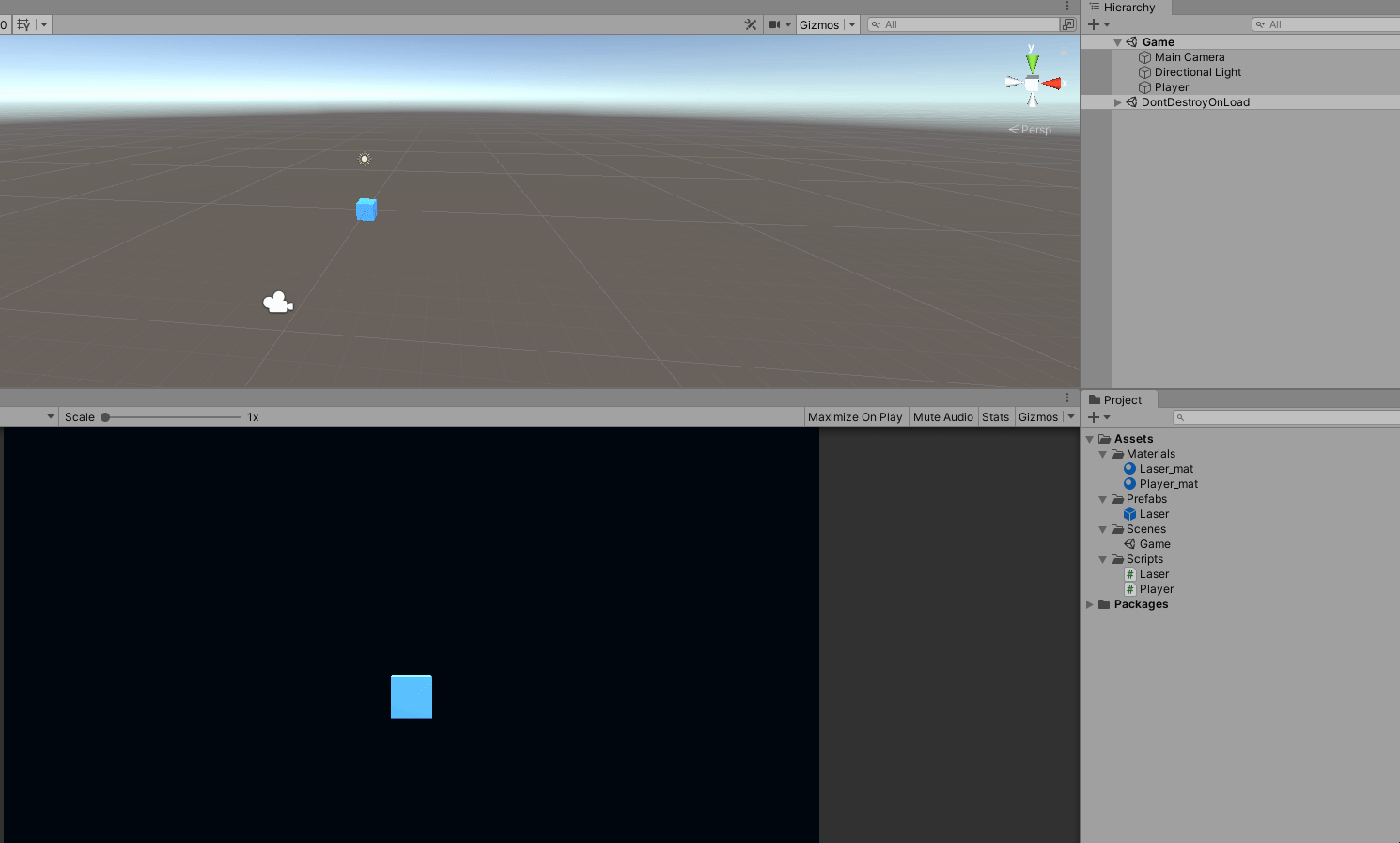Screen dimensions: 1400x843
Task: Expand DontDestroyOnLoad in the Hierarchy
Action: (x=1117, y=101)
